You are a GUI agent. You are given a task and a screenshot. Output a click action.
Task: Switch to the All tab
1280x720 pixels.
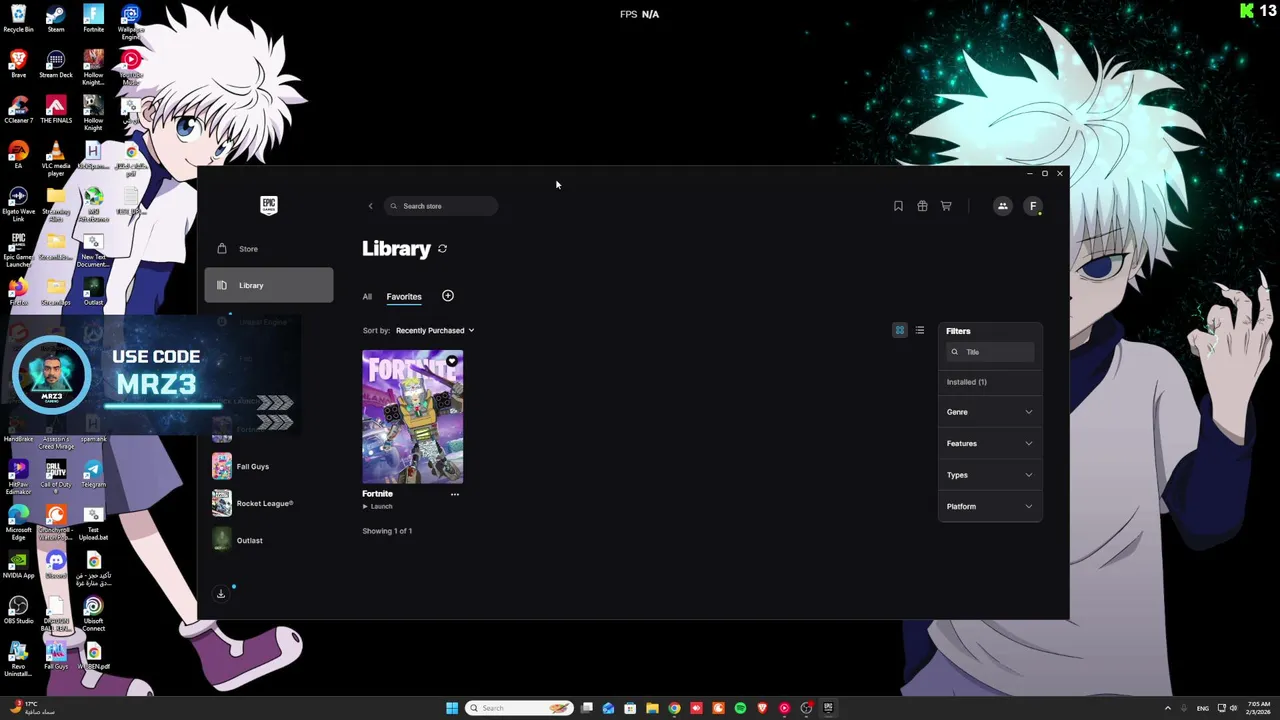[x=367, y=297]
